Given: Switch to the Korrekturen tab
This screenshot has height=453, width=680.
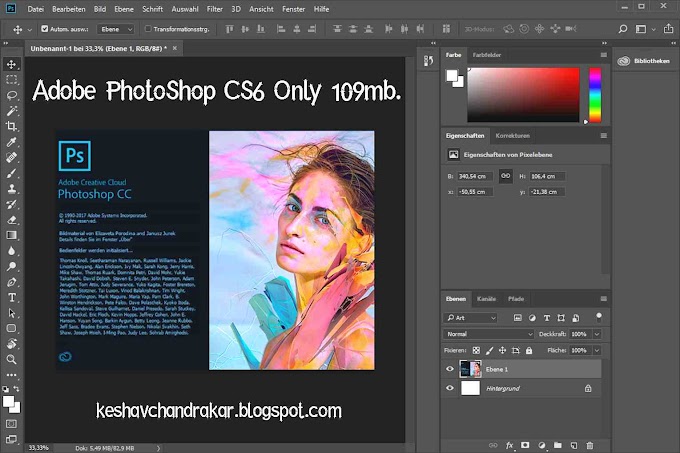Looking at the screenshot, I should point(513,136).
